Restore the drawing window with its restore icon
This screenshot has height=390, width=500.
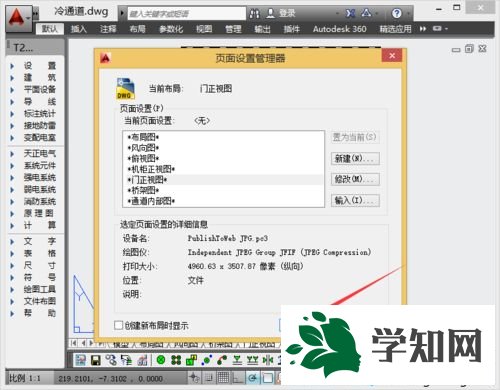(x=469, y=49)
